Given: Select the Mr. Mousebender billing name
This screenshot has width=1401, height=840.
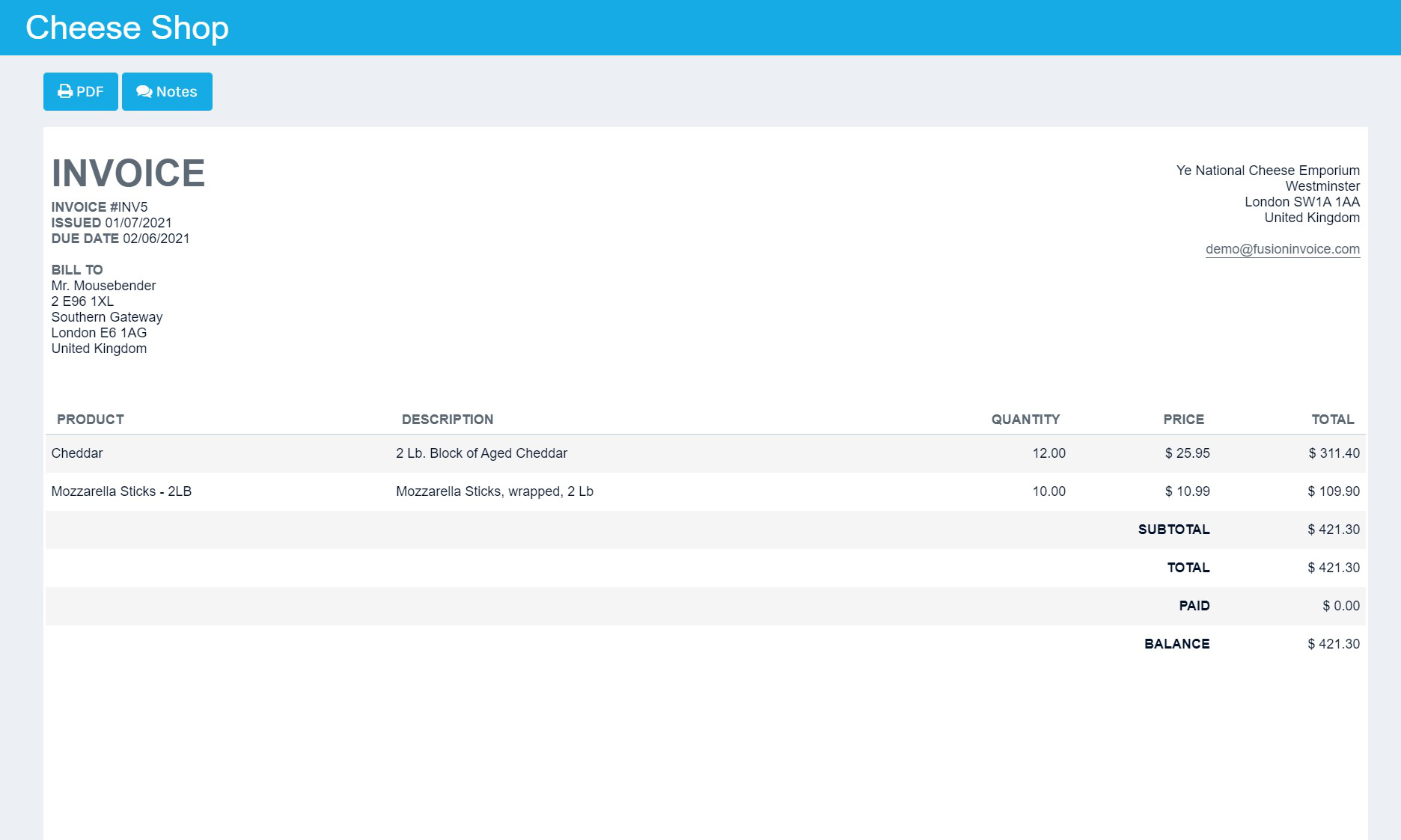Looking at the screenshot, I should [x=103, y=285].
